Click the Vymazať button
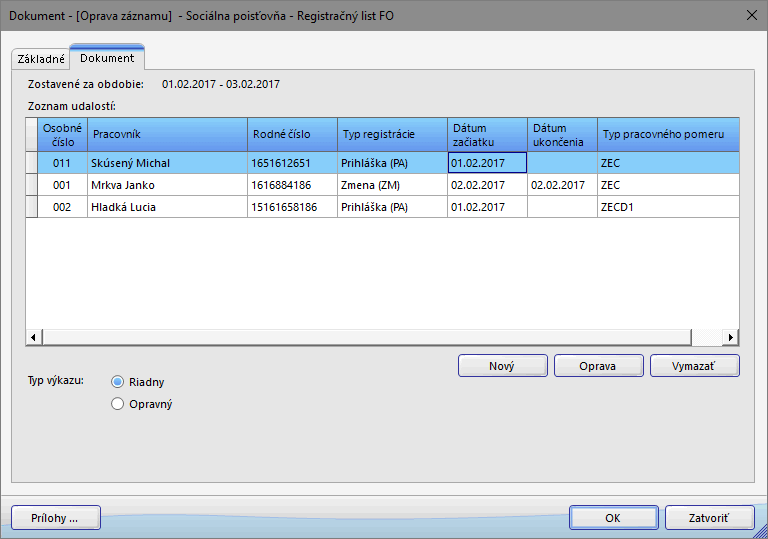Image resolution: width=768 pixels, height=539 pixels. coord(694,366)
